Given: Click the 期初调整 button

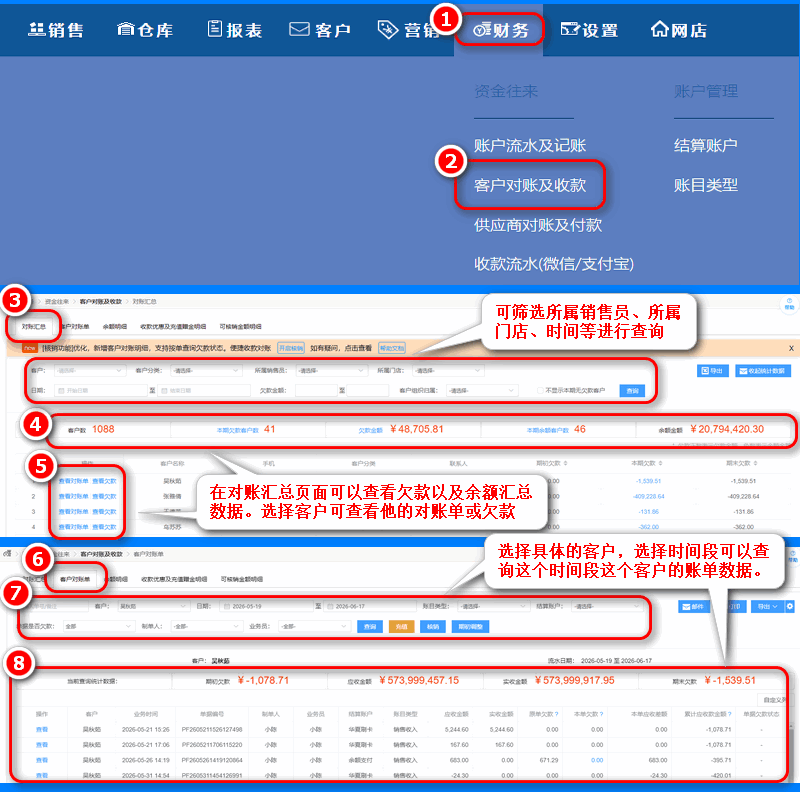Looking at the screenshot, I should pos(470,627).
